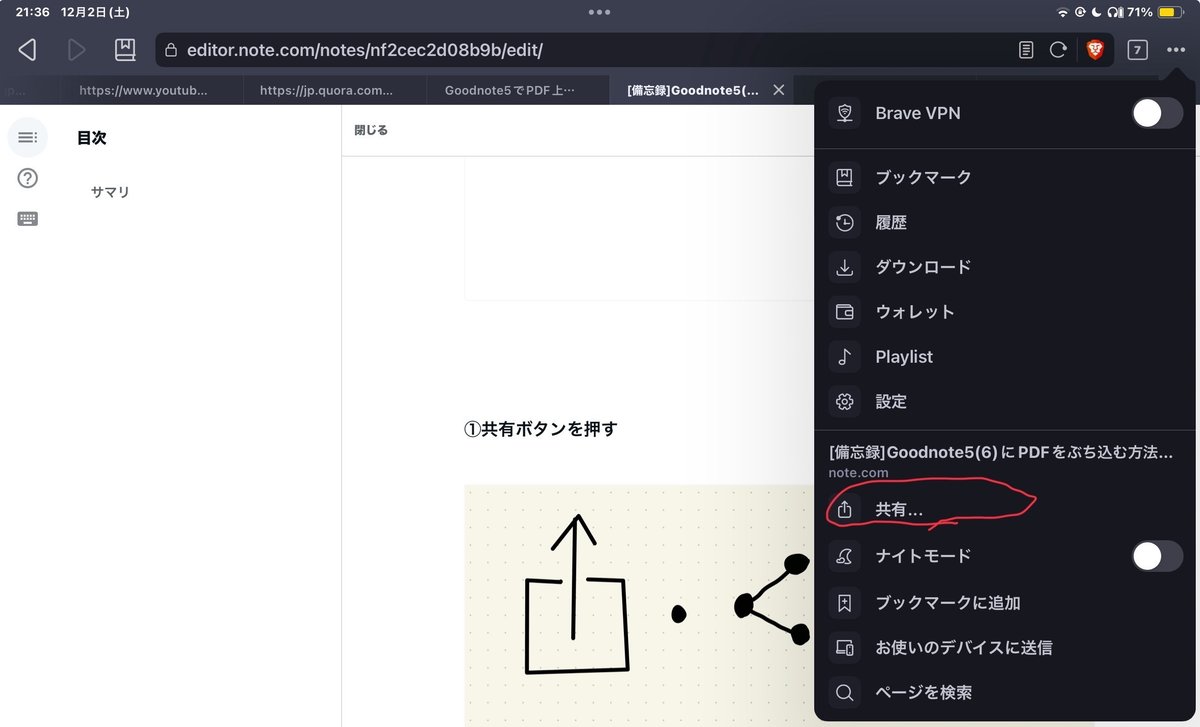The image size is (1200, 727).
Task: Open reader view from the address bar
Action: tap(1025, 49)
